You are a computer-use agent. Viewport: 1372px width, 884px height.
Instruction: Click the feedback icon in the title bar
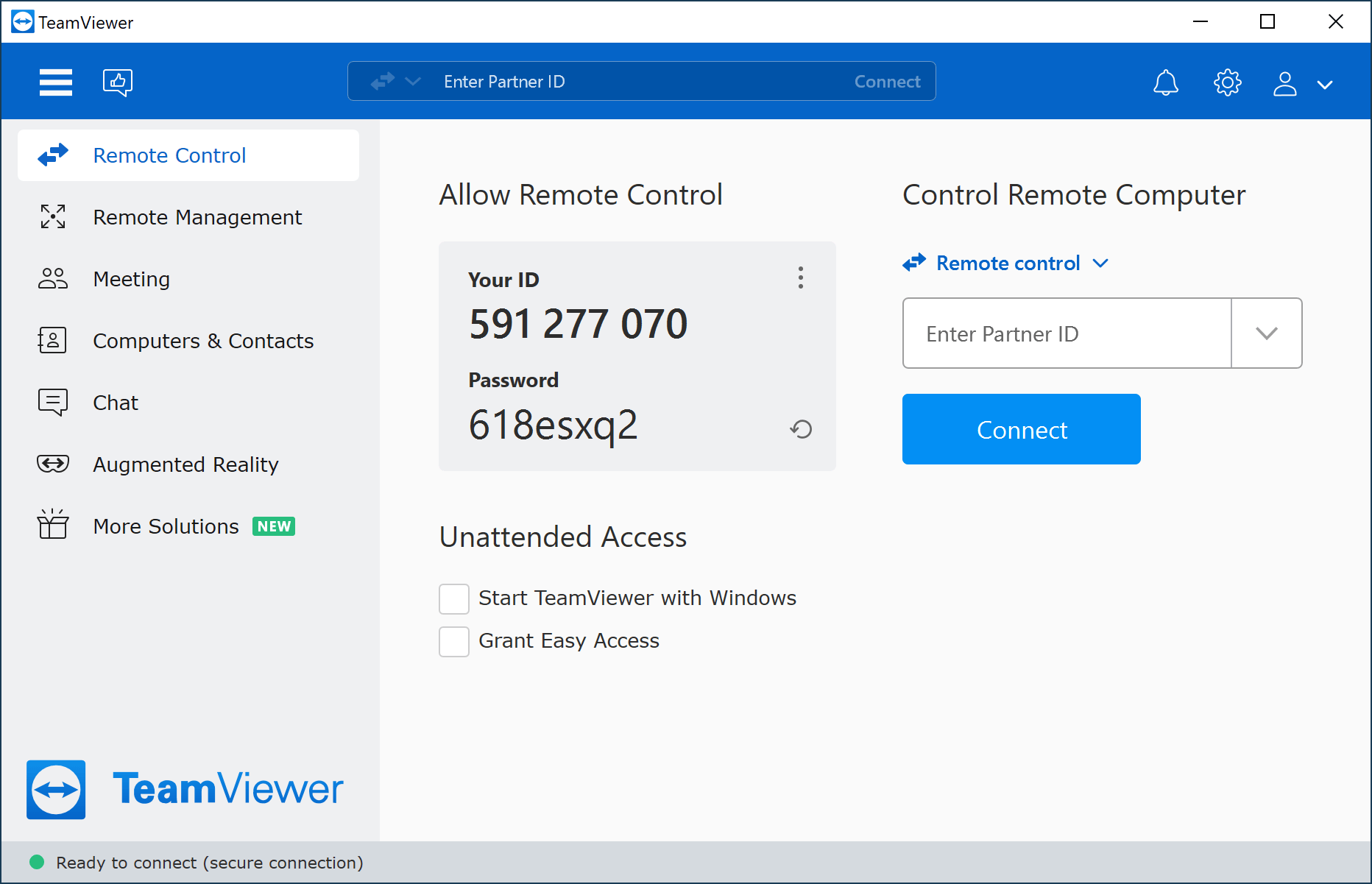[x=118, y=82]
